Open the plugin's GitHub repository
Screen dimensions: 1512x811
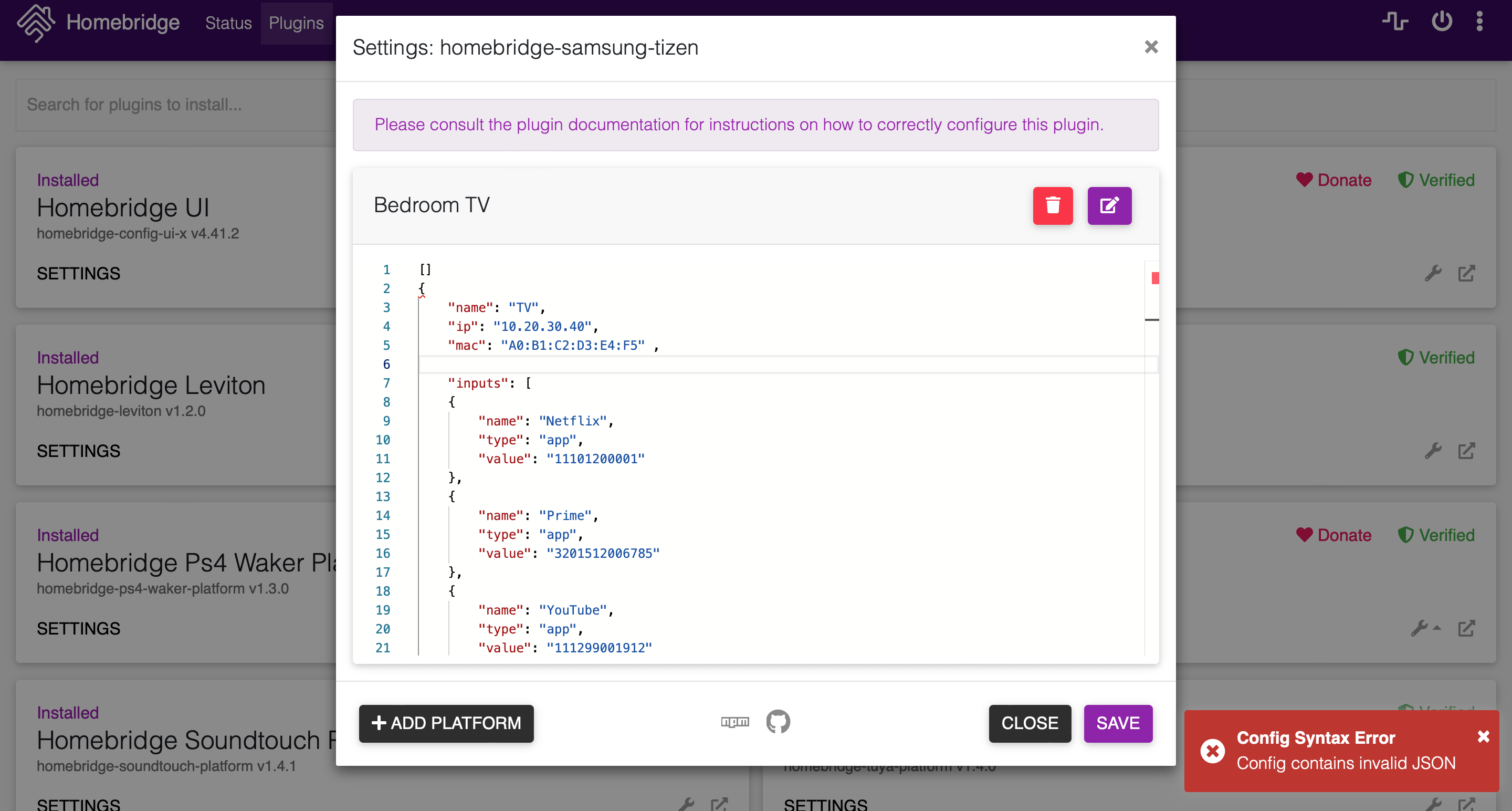pyautogui.click(x=778, y=722)
